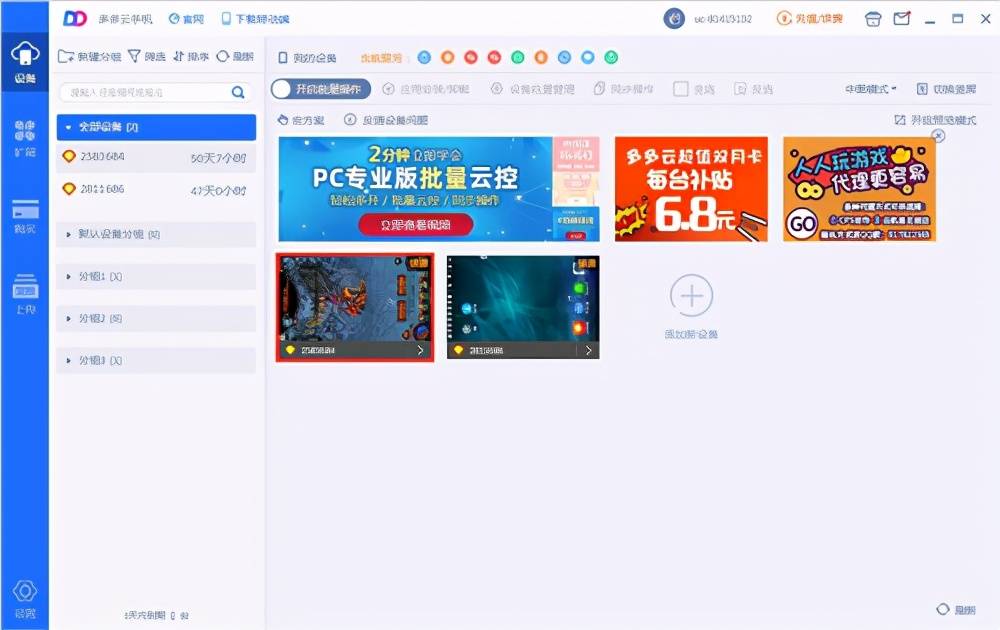Open the teal screen device thumbnail
The height and width of the screenshot is (630, 1000).
(523, 307)
